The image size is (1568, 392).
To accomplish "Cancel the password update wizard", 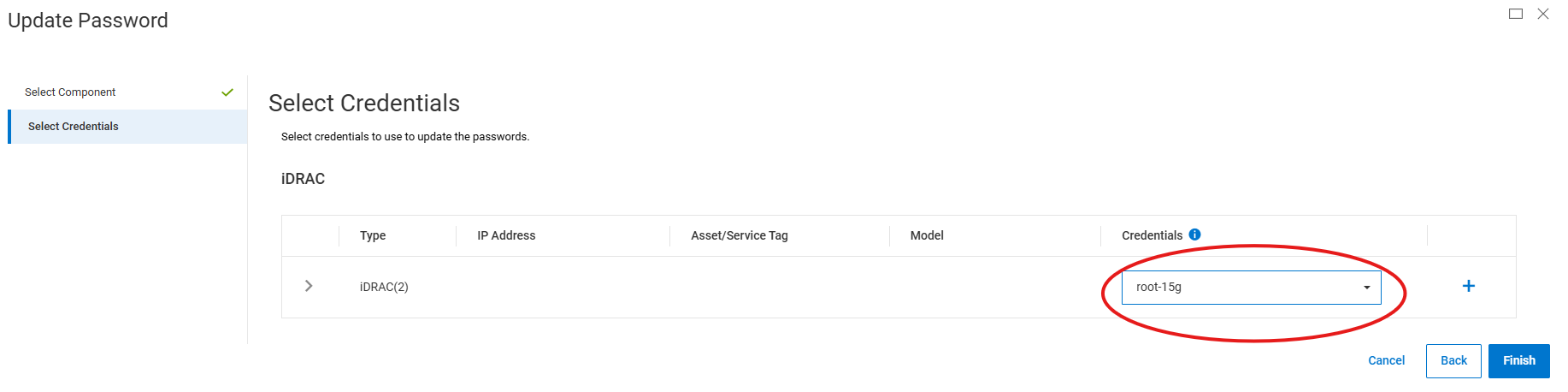I will tap(1386, 360).
